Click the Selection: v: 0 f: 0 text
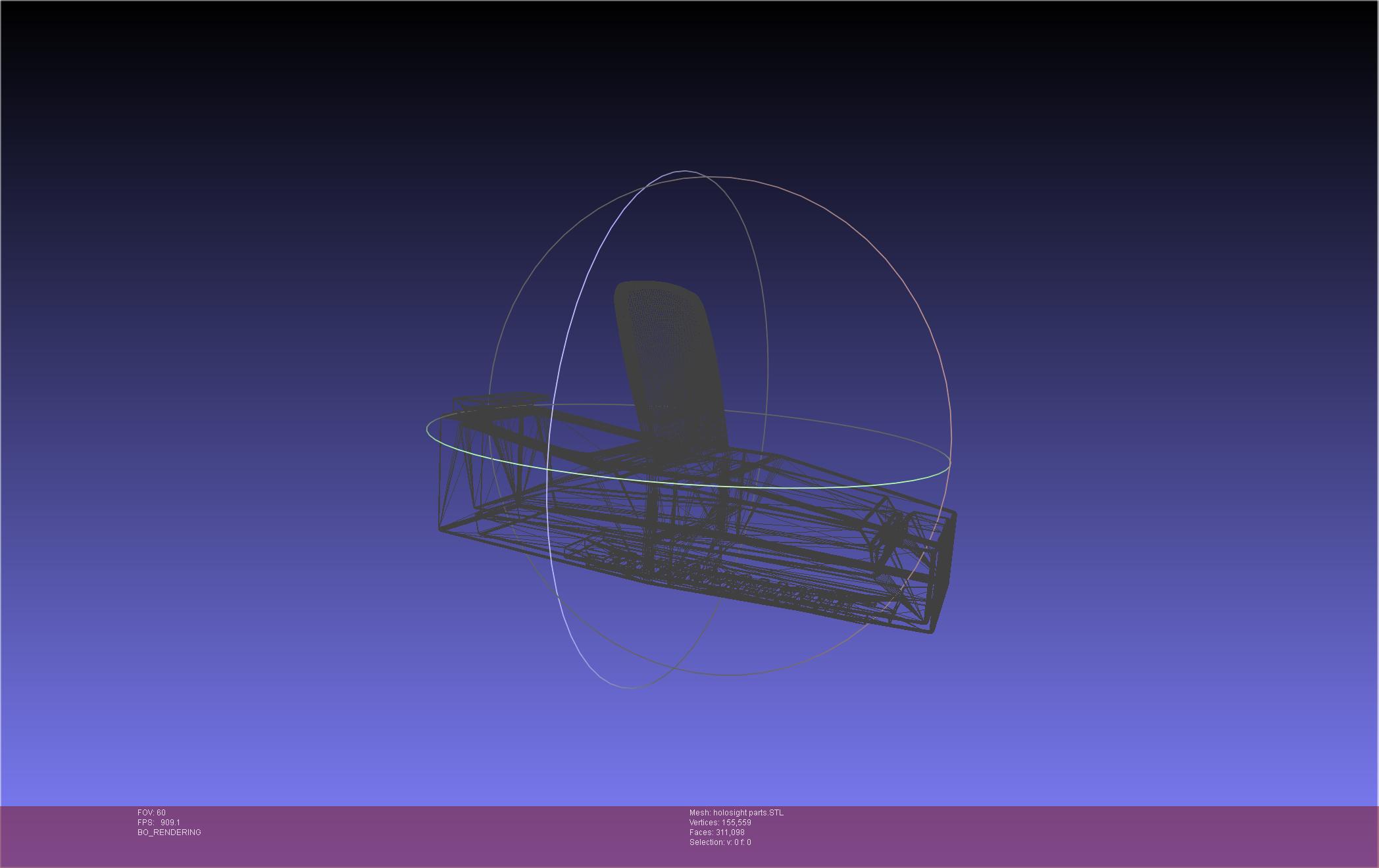Viewport: 1379px width, 868px height. 720,842
